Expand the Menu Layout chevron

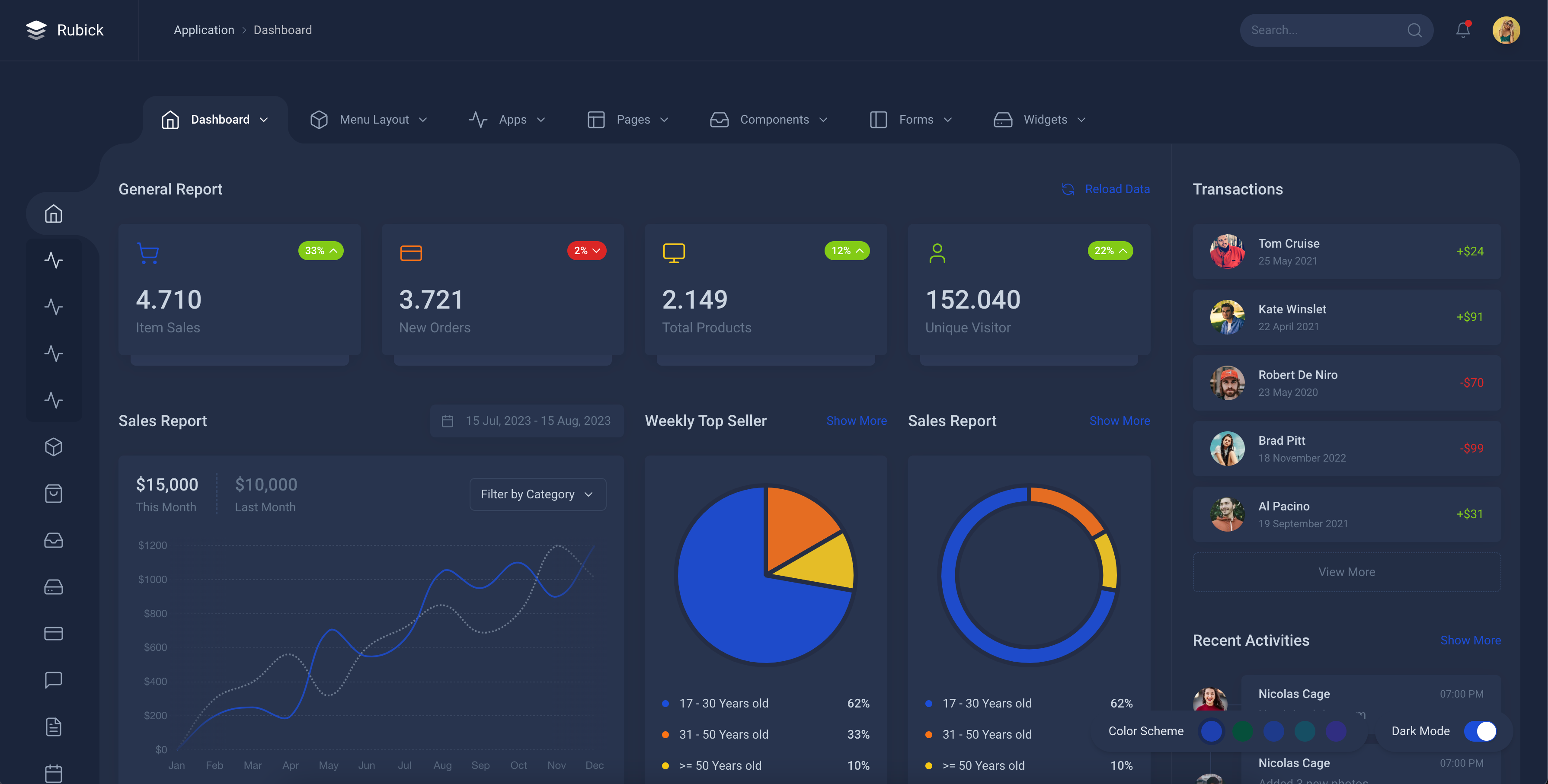(x=423, y=120)
